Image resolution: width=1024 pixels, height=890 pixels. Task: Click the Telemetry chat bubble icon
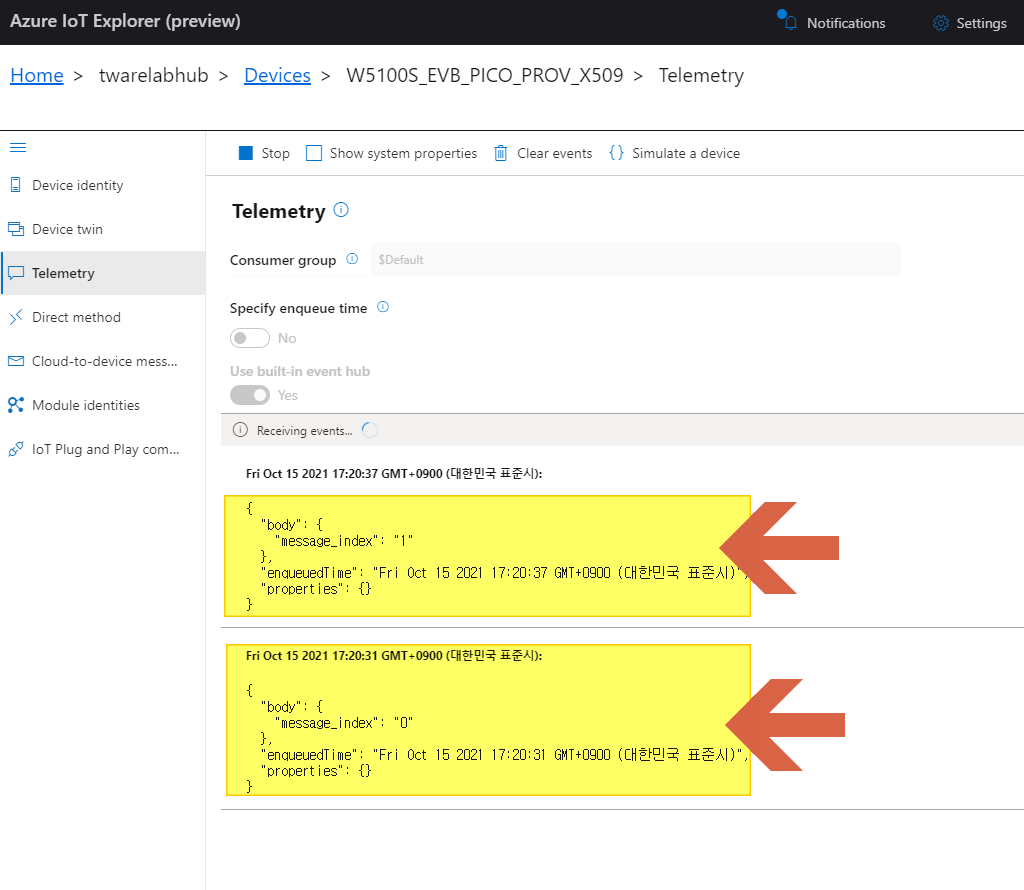[16, 273]
